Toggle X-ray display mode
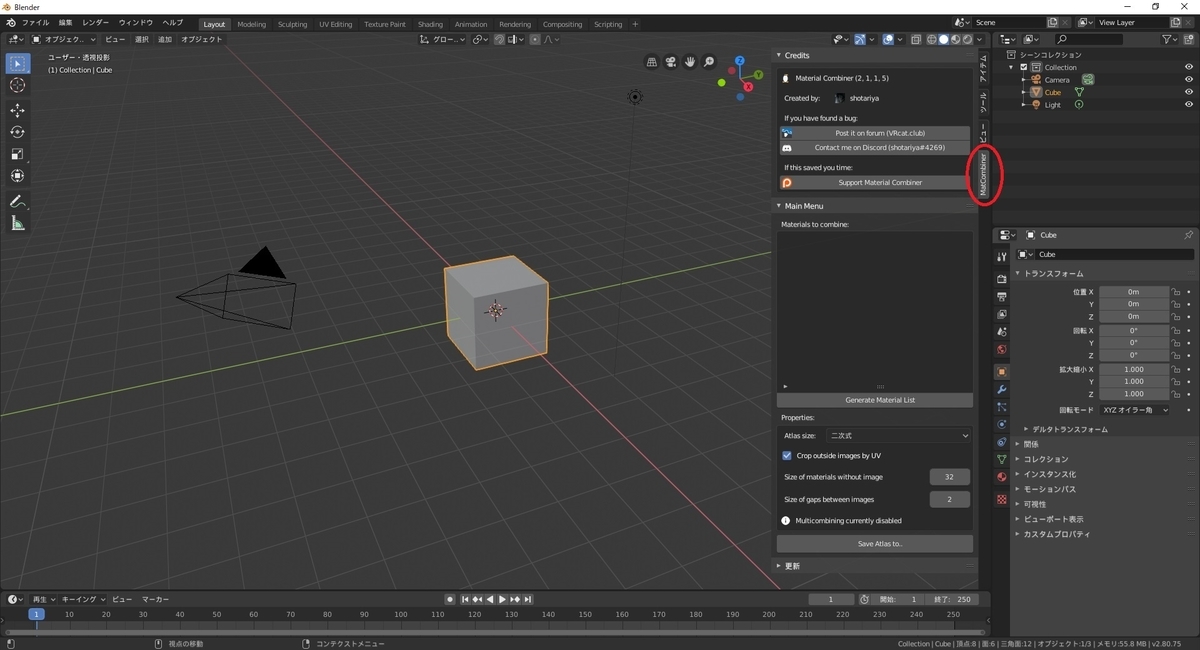The width and height of the screenshot is (1200, 650). point(915,39)
